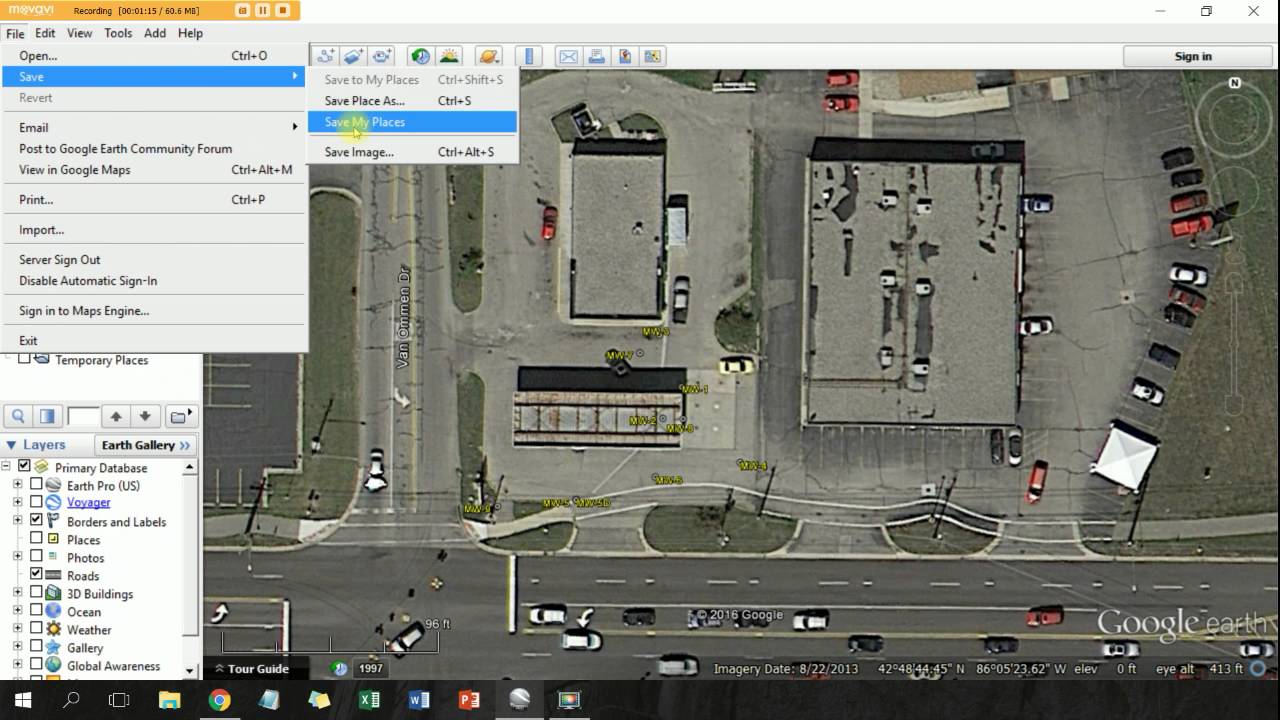Select Import in the File menu
Screen dimensions: 1280x720
(153, 230)
